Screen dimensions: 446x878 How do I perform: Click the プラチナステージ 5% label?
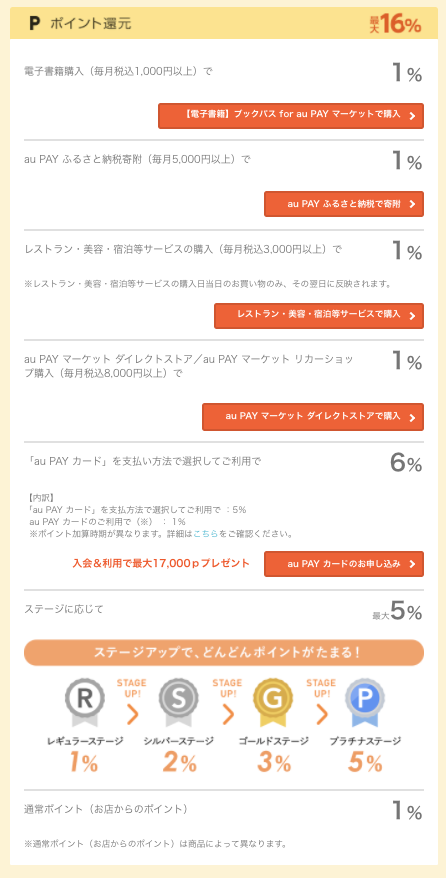click(365, 754)
